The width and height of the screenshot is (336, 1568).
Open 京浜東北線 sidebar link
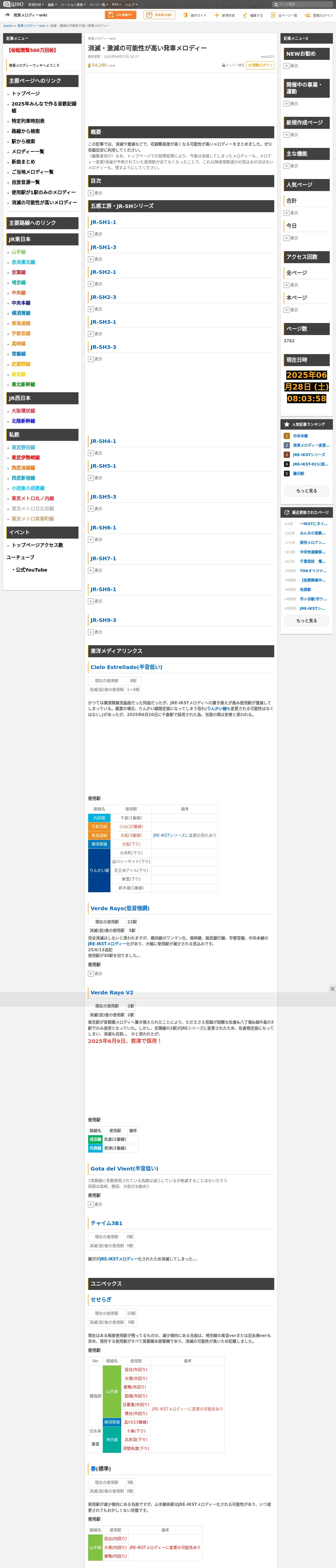pyautogui.click(x=23, y=262)
